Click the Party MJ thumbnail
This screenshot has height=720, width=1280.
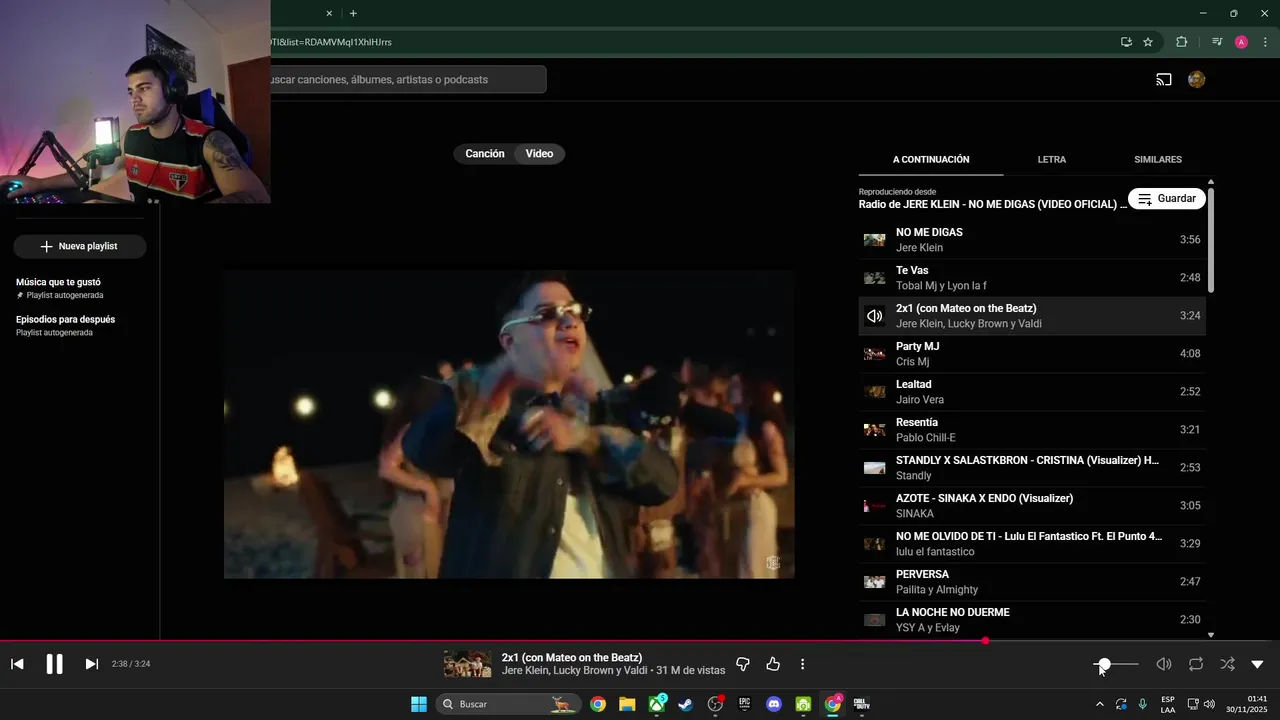(x=875, y=354)
